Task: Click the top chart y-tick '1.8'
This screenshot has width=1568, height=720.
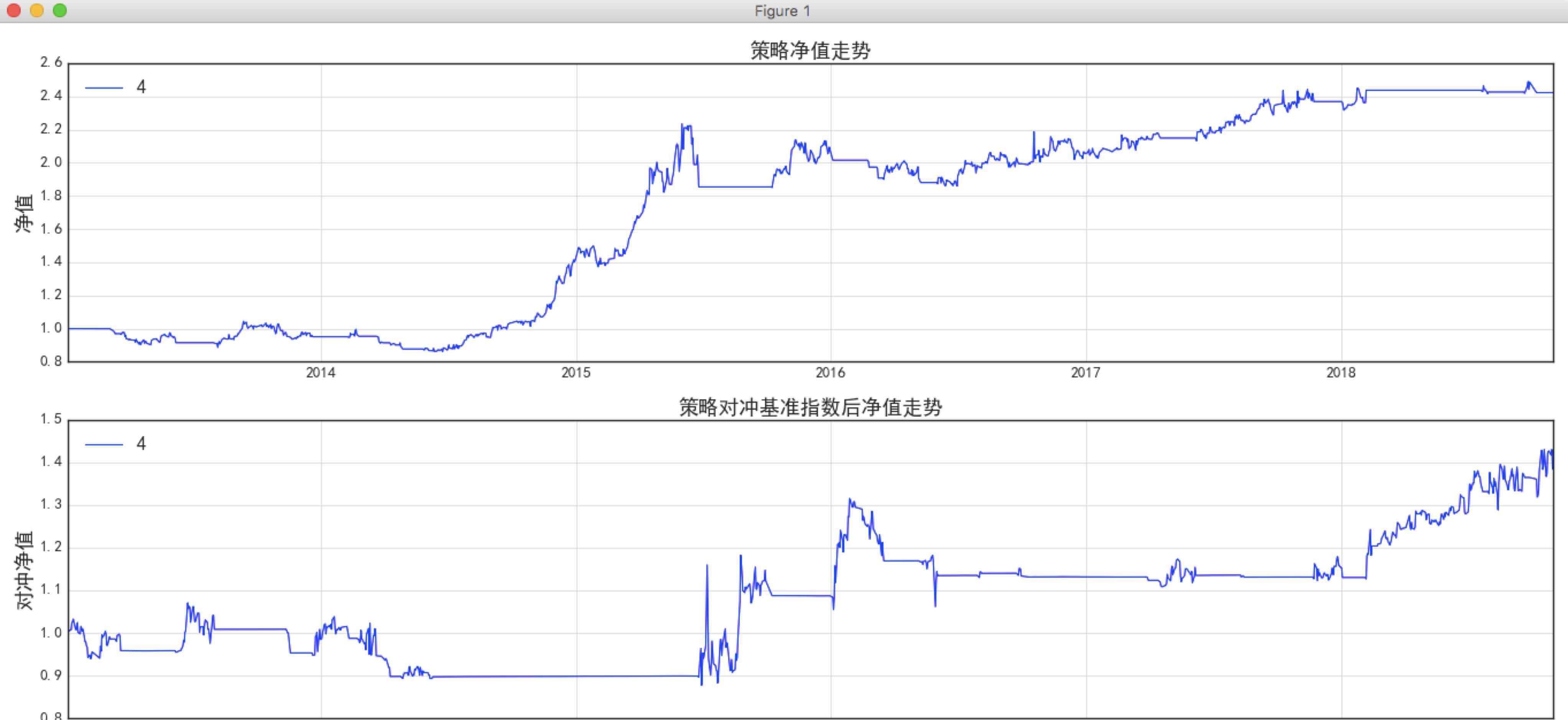Action: pyautogui.click(x=51, y=196)
